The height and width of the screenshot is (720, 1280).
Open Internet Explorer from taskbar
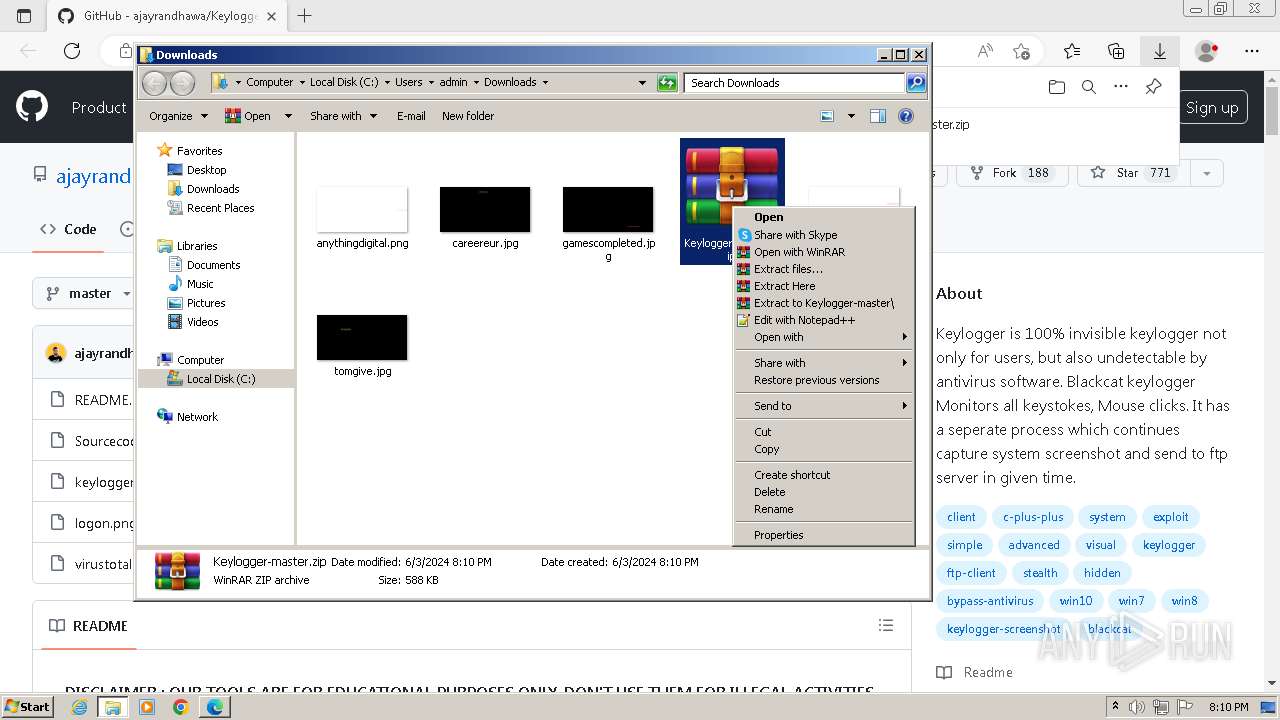tap(80, 707)
